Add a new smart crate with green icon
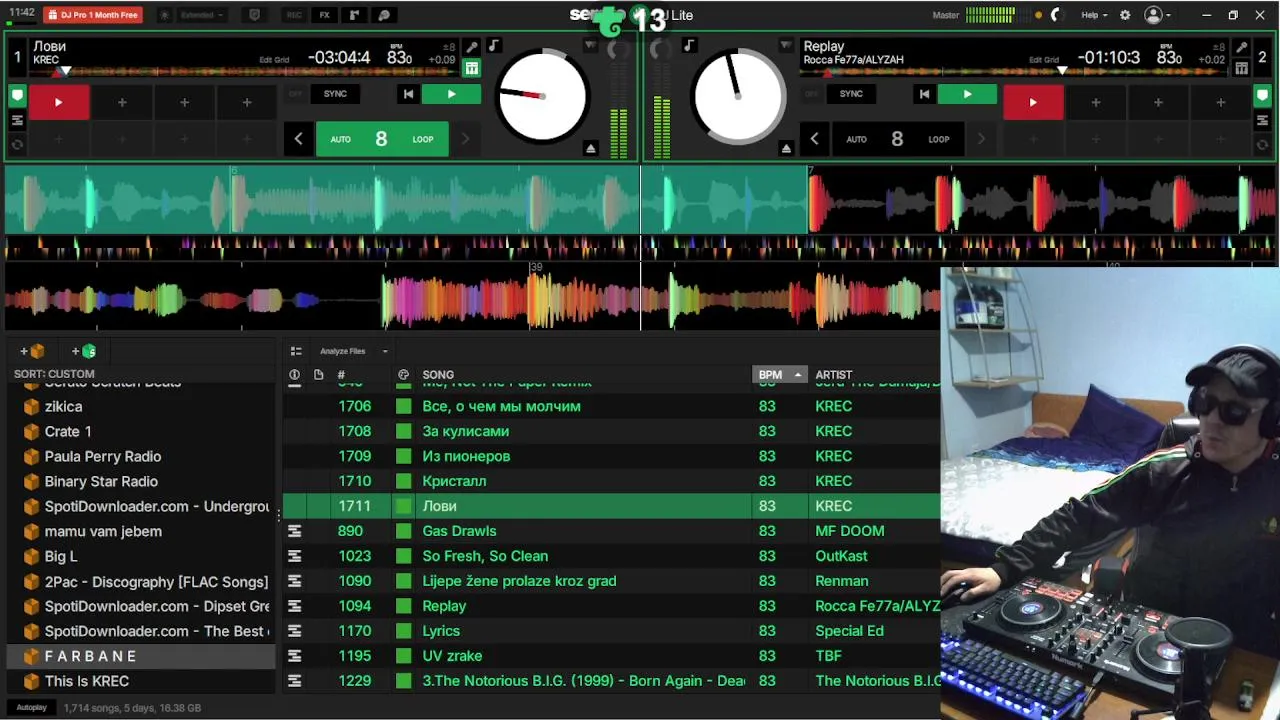Screen dimensions: 1280x720 [x=84, y=351]
